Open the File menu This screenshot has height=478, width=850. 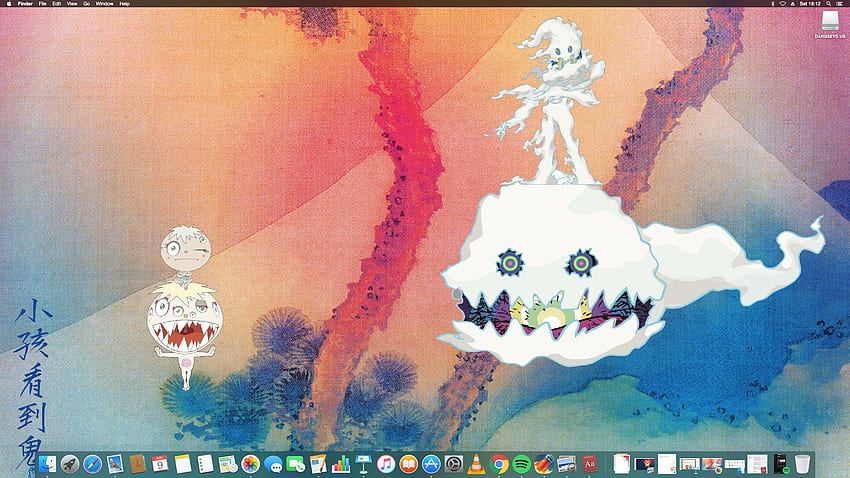pyautogui.click(x=42, y=3)
